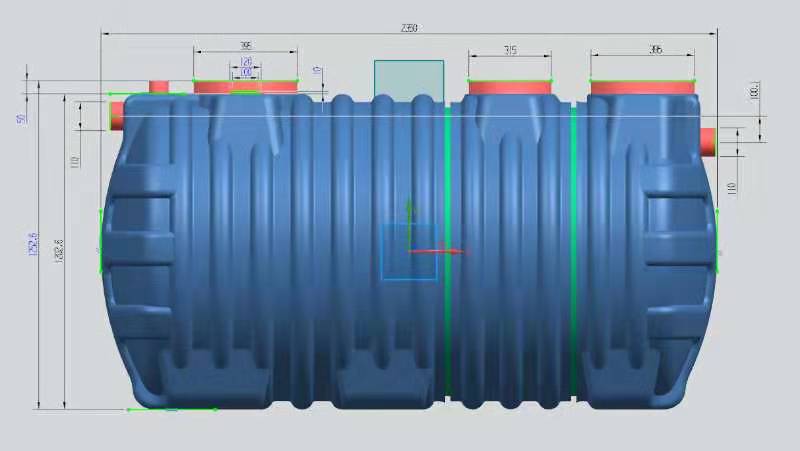Click the blue 17 dimension label
The image size is (800, 451).
click(x=317, y=69)
